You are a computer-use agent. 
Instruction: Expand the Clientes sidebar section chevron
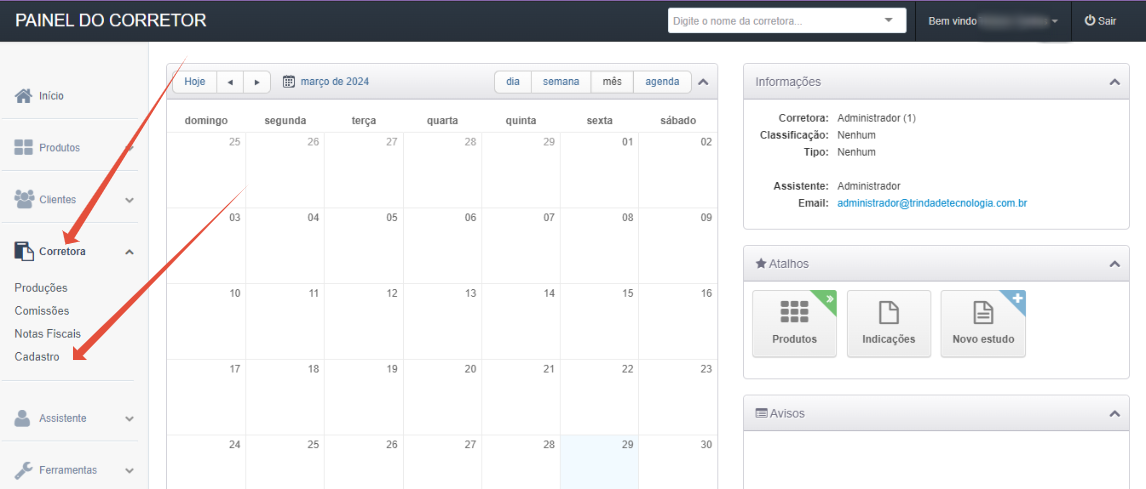tap(129, 200)
